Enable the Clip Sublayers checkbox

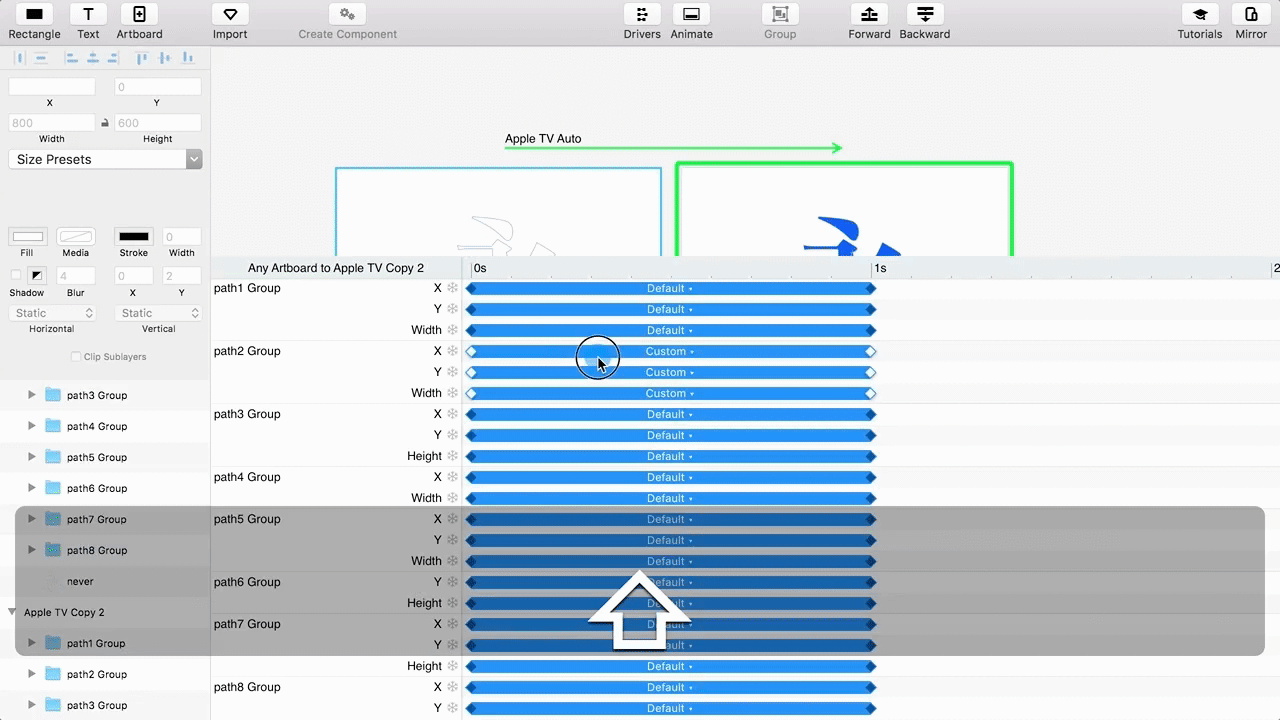coord(76,357)
